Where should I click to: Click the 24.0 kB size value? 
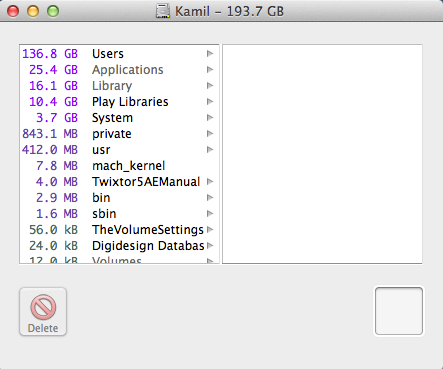[53, 246]
